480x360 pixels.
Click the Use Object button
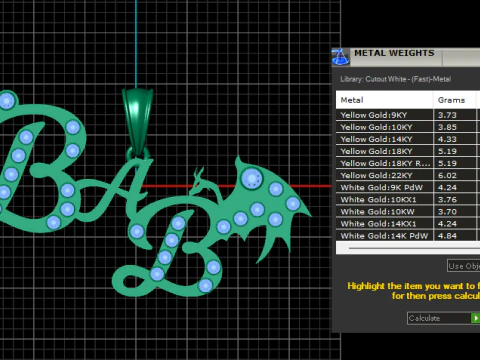(x=464, y=266)
